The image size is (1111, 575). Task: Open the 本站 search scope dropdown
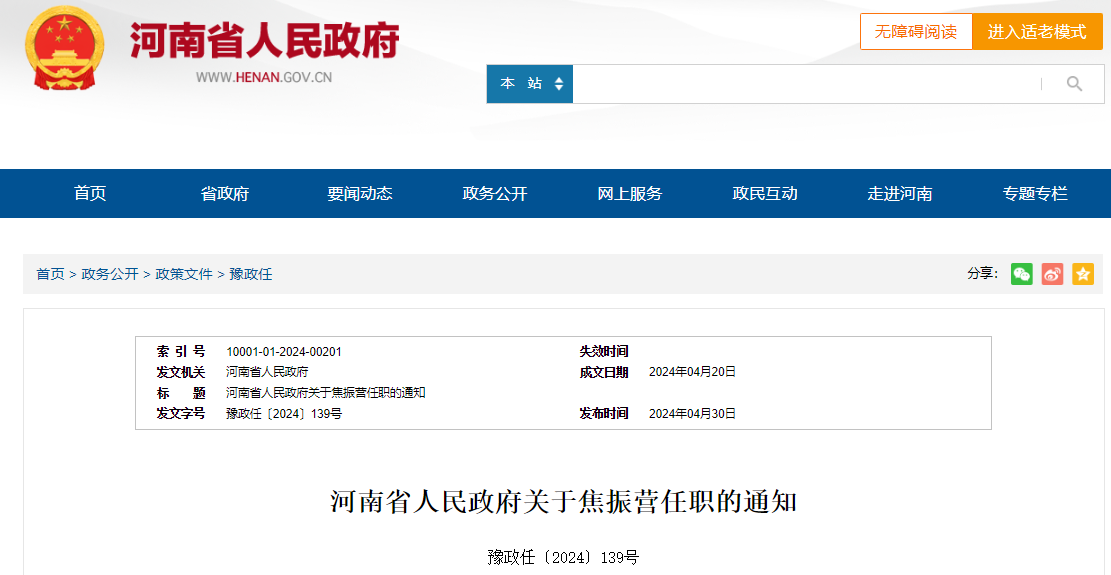[x=530, y=84]
